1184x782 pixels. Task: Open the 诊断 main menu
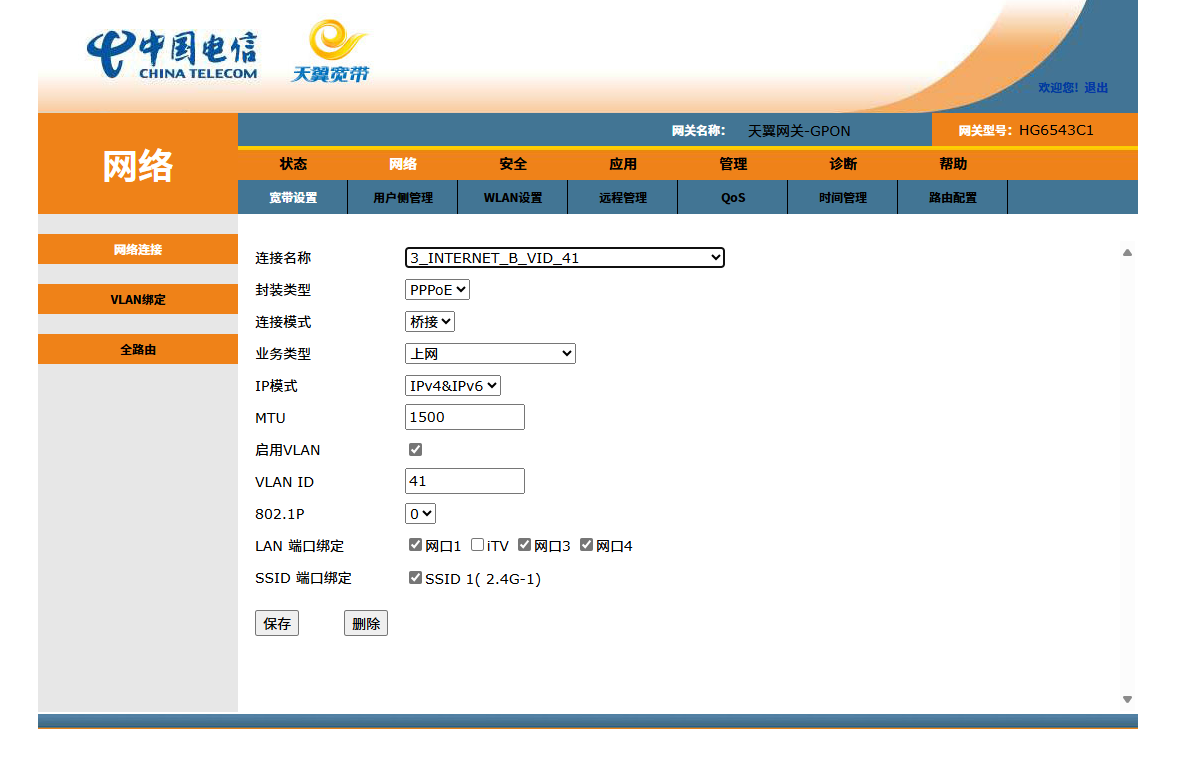pos(843,164)
